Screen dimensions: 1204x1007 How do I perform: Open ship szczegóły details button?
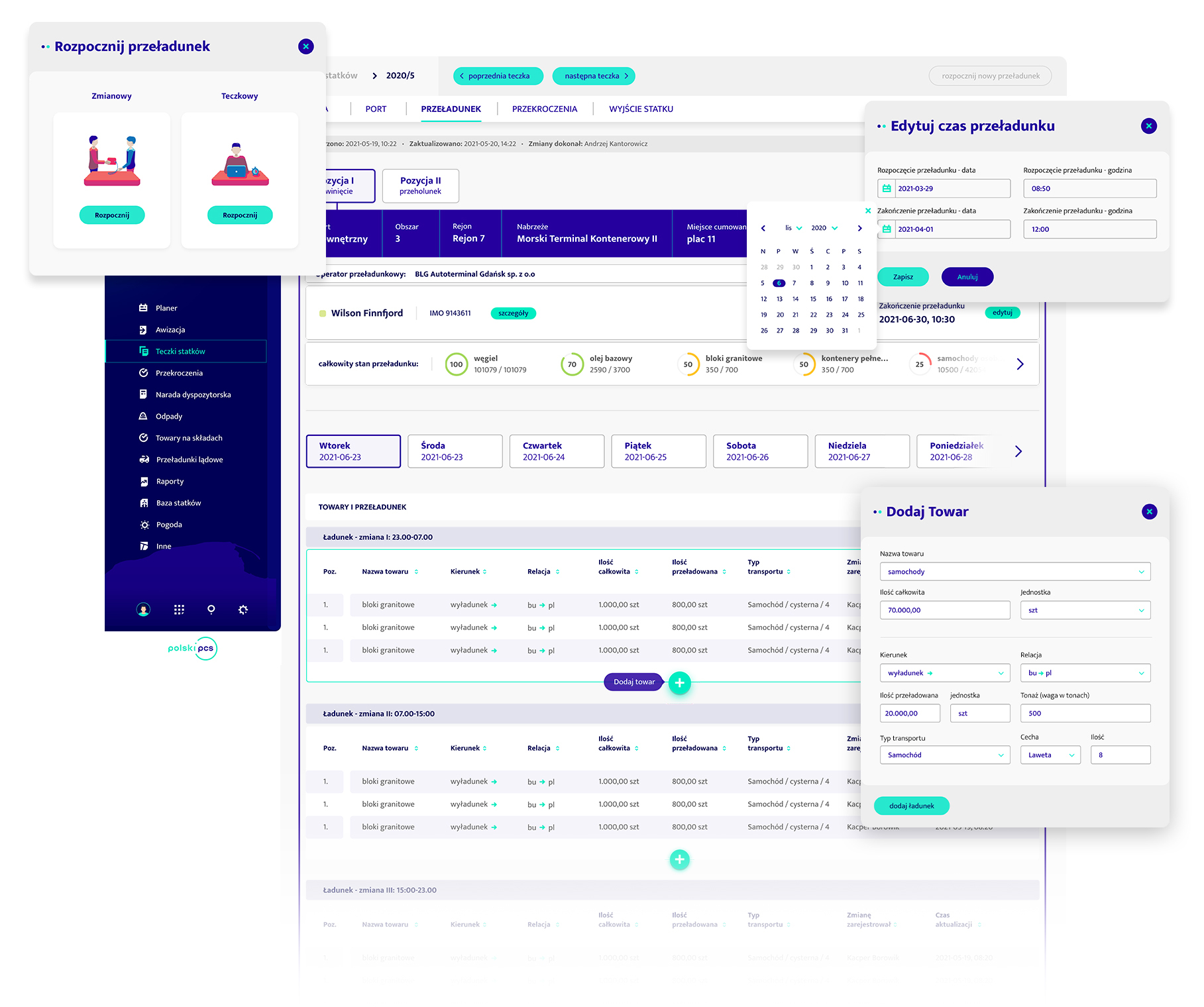pos(514,313)
